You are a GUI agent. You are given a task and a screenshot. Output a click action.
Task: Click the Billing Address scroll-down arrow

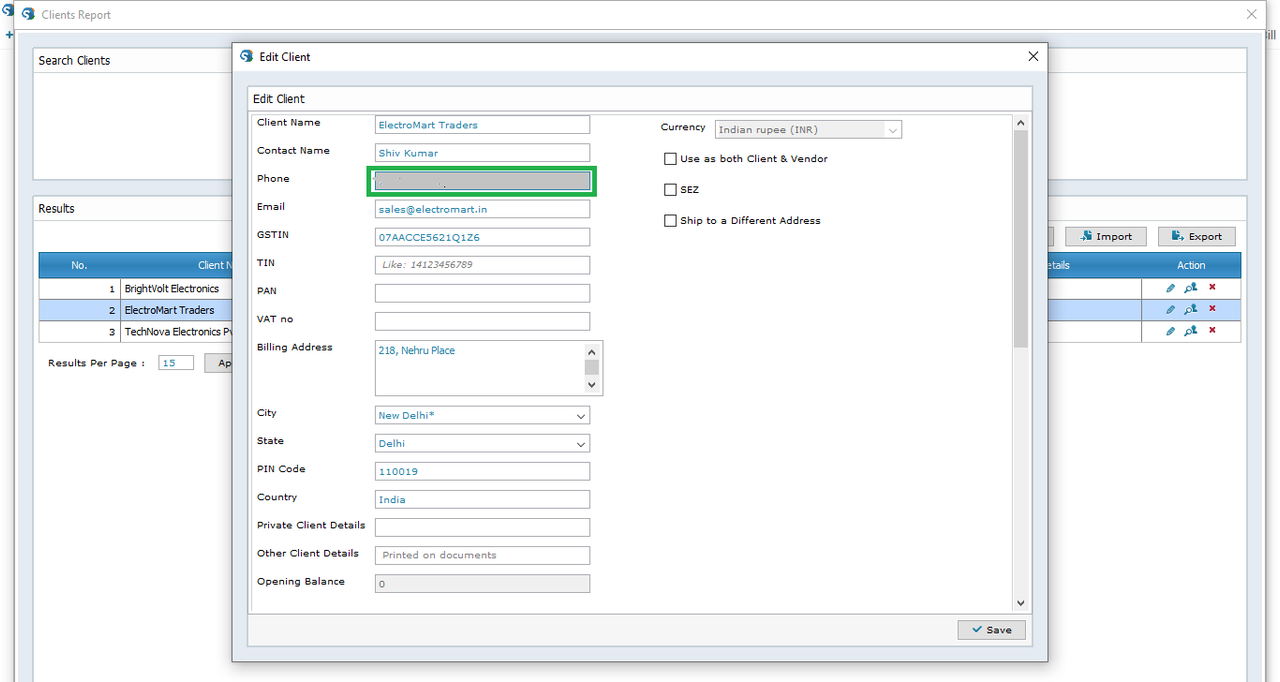pyautogui.click(x=591, y=385)
